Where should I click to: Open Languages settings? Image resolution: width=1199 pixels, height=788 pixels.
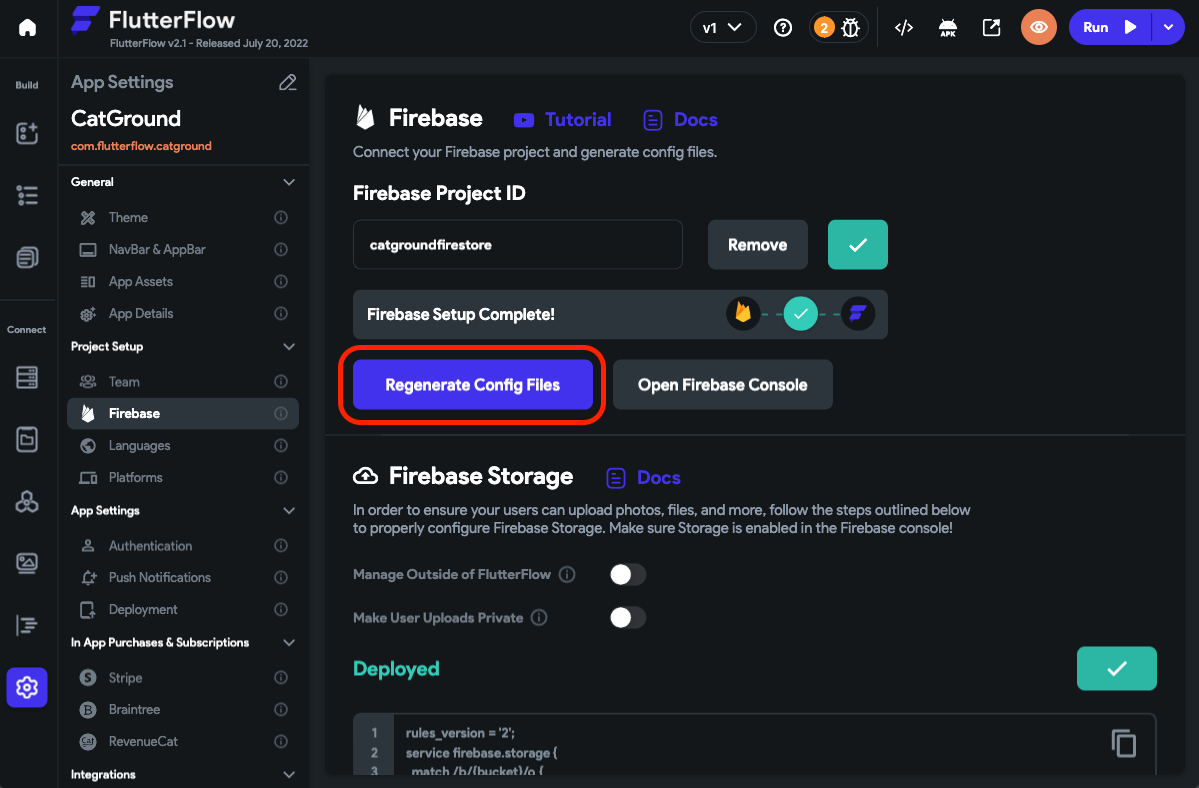coord(183,446)
